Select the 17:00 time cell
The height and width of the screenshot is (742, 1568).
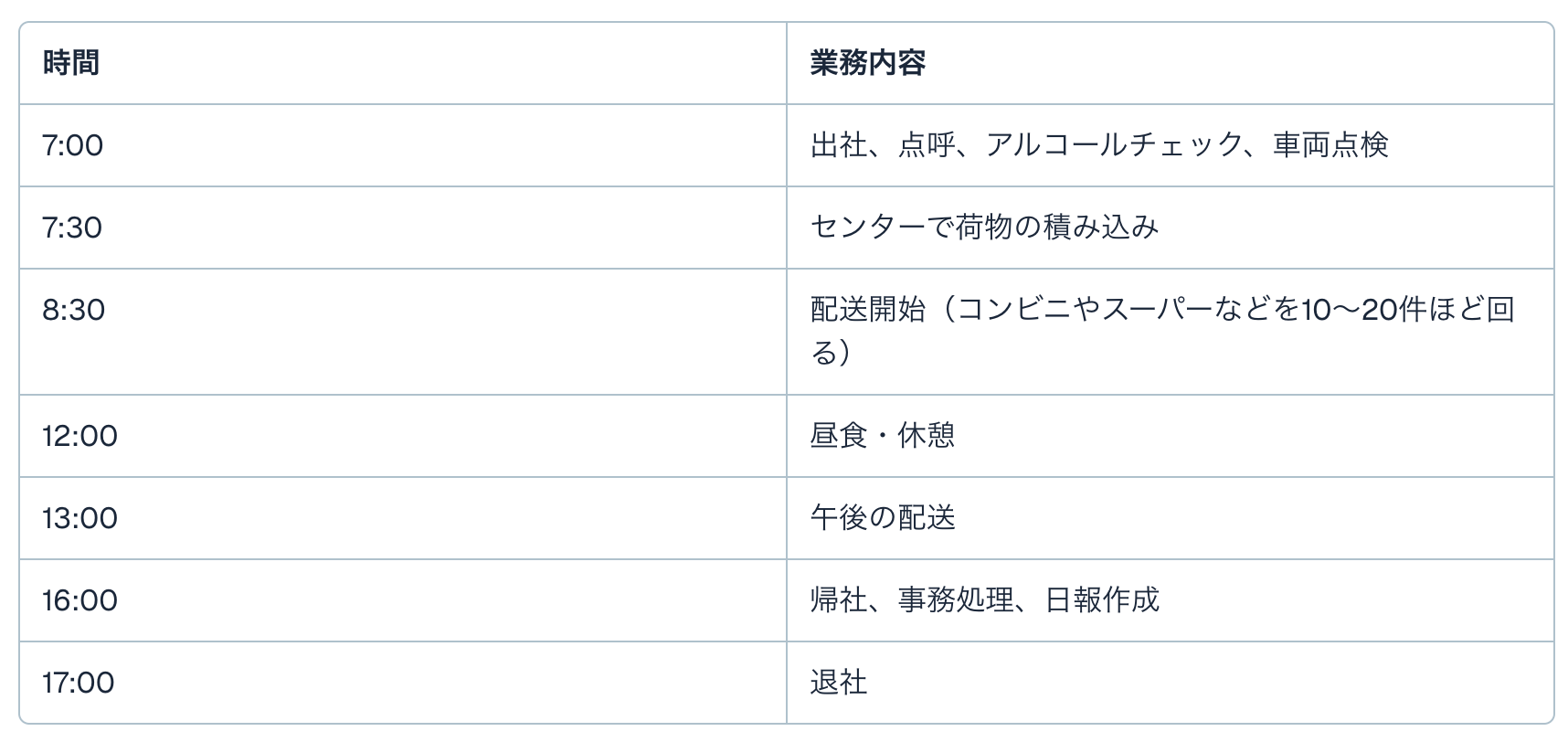(x=79, y=683)
